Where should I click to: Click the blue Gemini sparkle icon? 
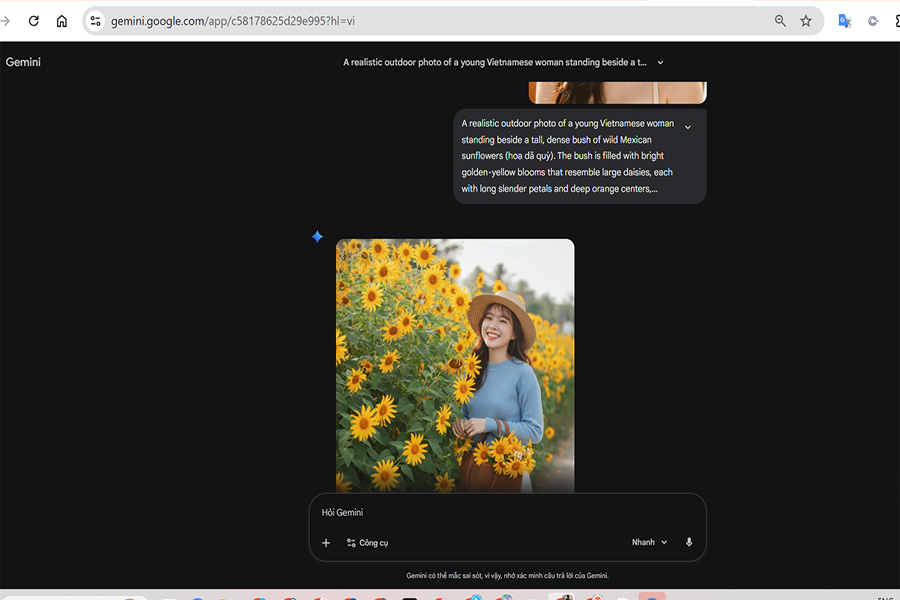(x=317, y=237)
